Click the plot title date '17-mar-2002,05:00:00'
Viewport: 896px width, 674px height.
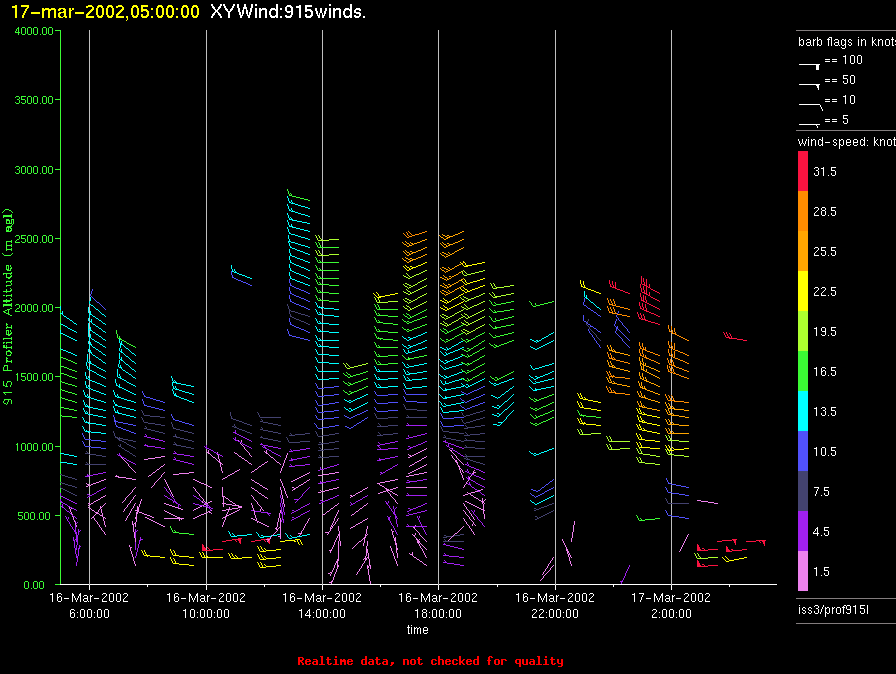[105, 12]
